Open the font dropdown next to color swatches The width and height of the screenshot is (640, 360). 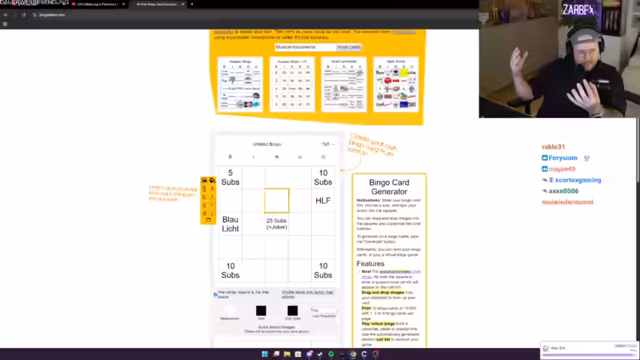[x=324, y=310]
